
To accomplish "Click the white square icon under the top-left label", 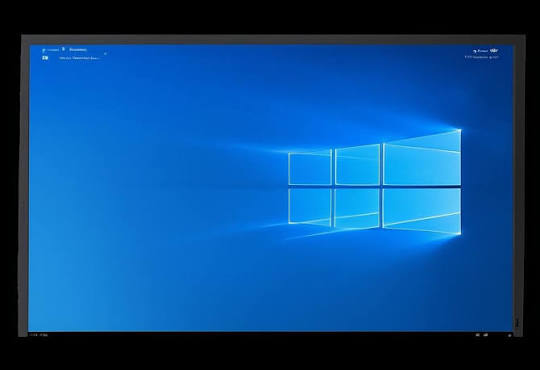I will [45, 58].
